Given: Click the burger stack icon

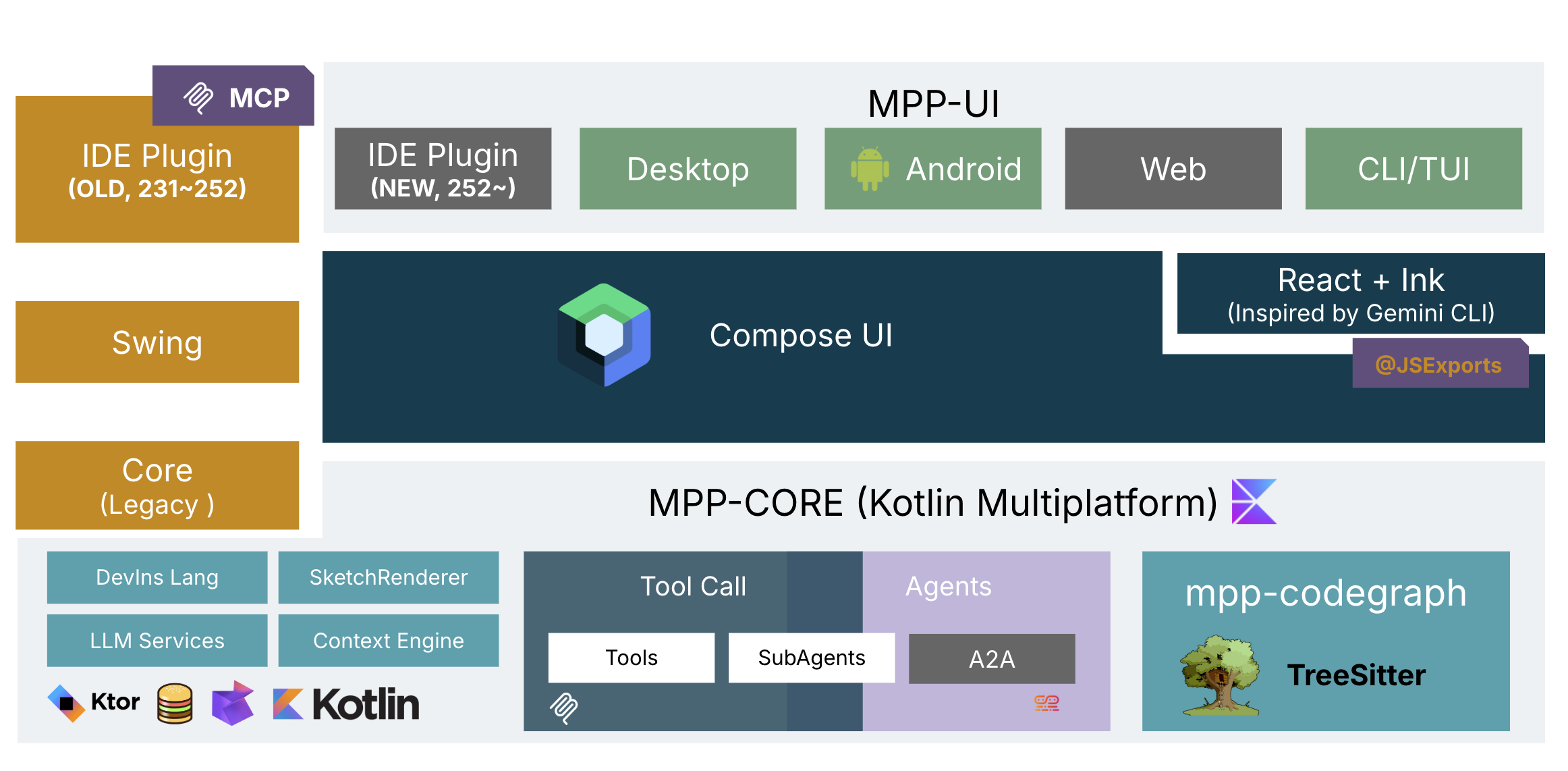Looking at the screenshot, I should (x=175, y=703).
